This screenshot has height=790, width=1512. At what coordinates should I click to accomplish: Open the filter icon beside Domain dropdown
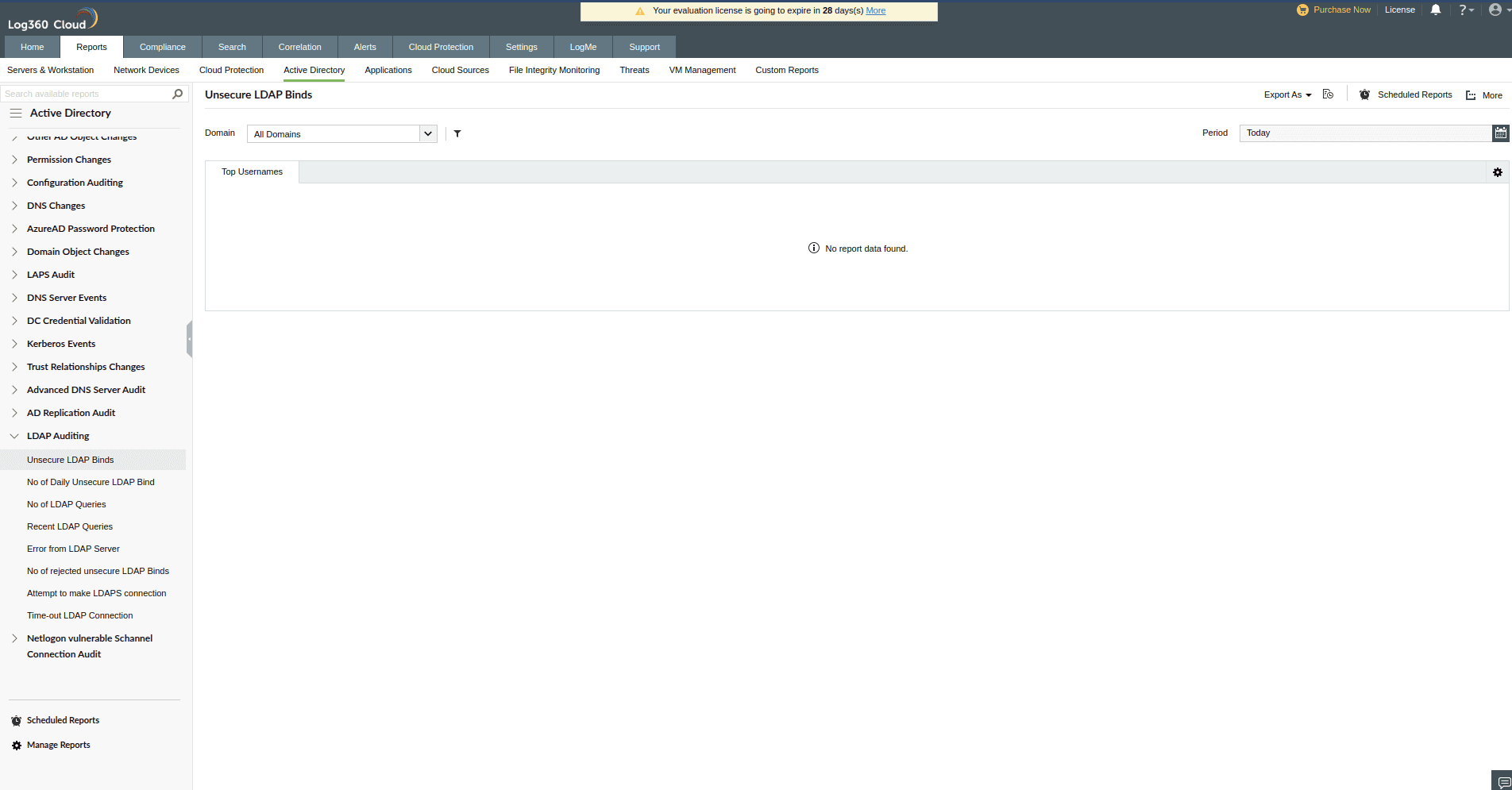(457, 133)
